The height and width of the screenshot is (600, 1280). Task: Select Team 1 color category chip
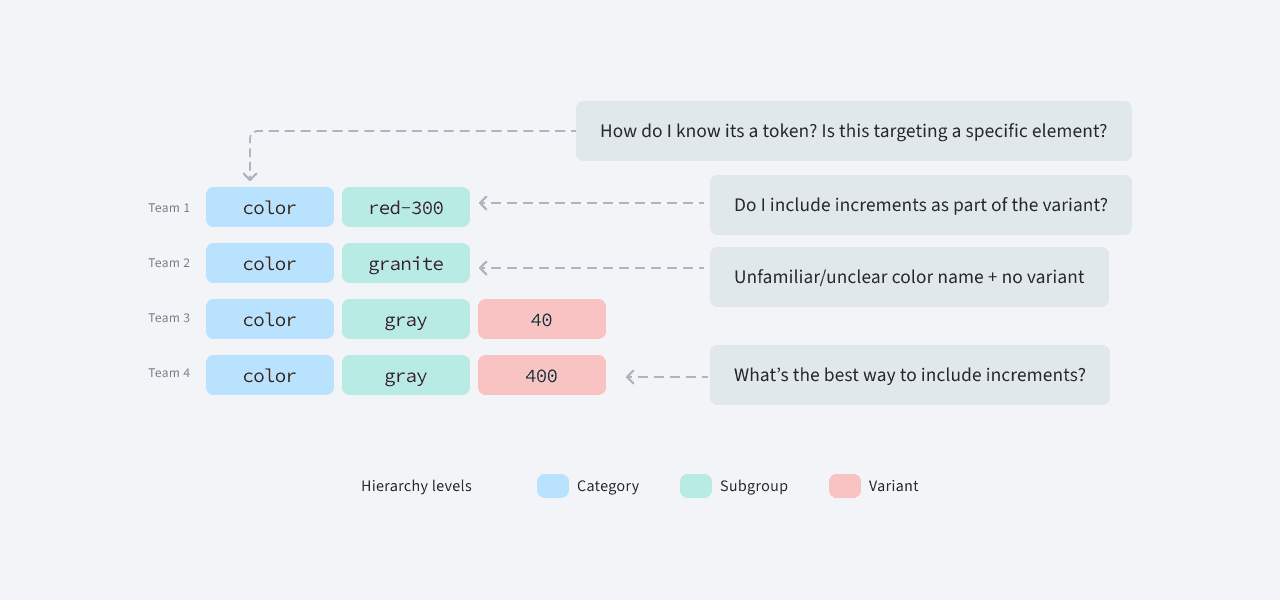coord(270,207)
